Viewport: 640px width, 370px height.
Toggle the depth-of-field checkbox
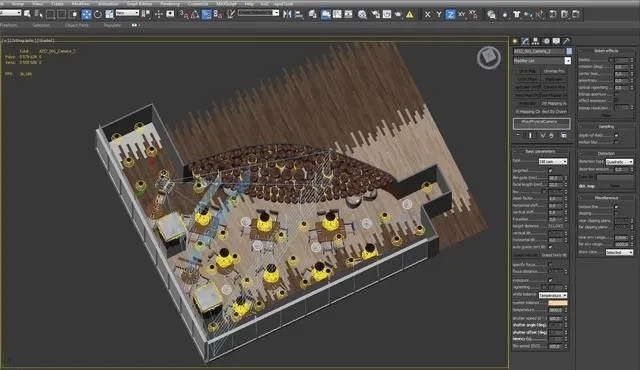click(x=616, y=135)
